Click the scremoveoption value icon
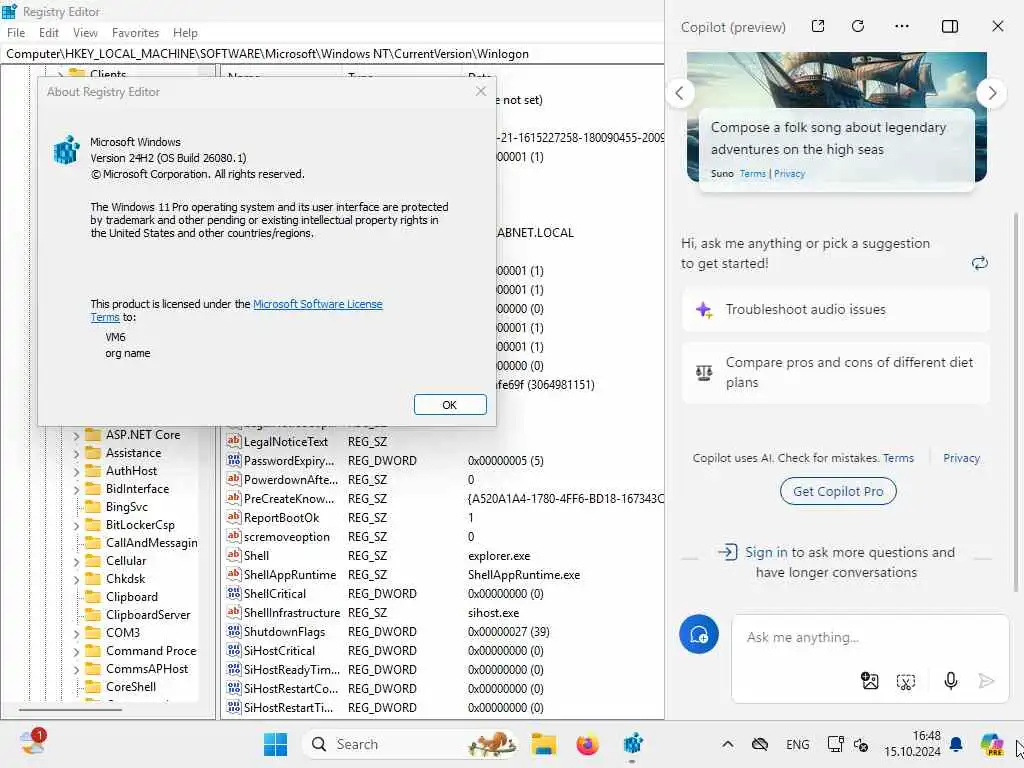 point(233,536)
